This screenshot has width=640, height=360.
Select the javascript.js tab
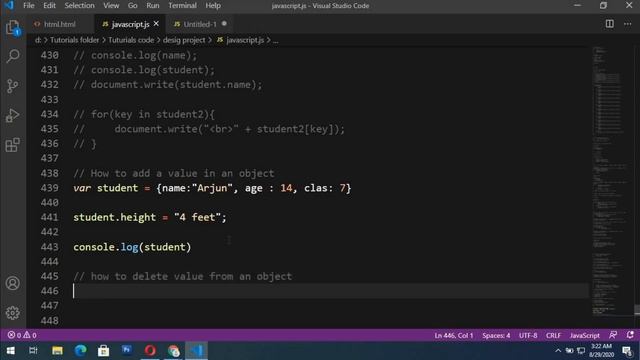pos(130,24)
